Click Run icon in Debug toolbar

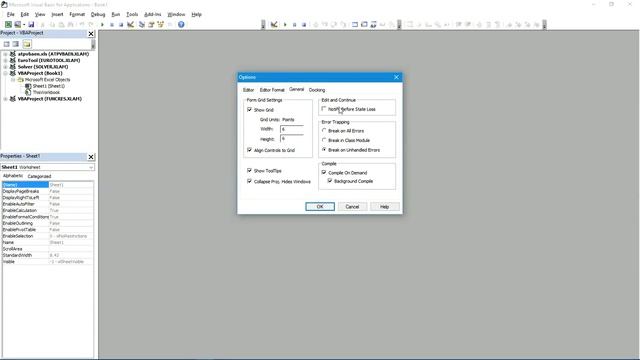pos(285,24)
